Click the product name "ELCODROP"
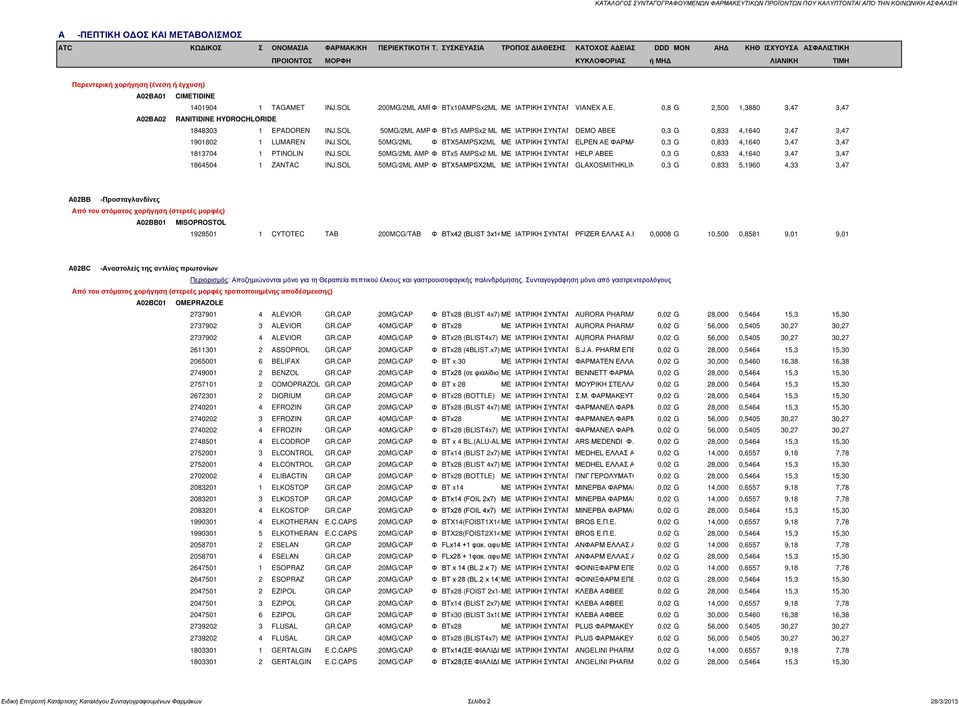 tap(291, 442)
